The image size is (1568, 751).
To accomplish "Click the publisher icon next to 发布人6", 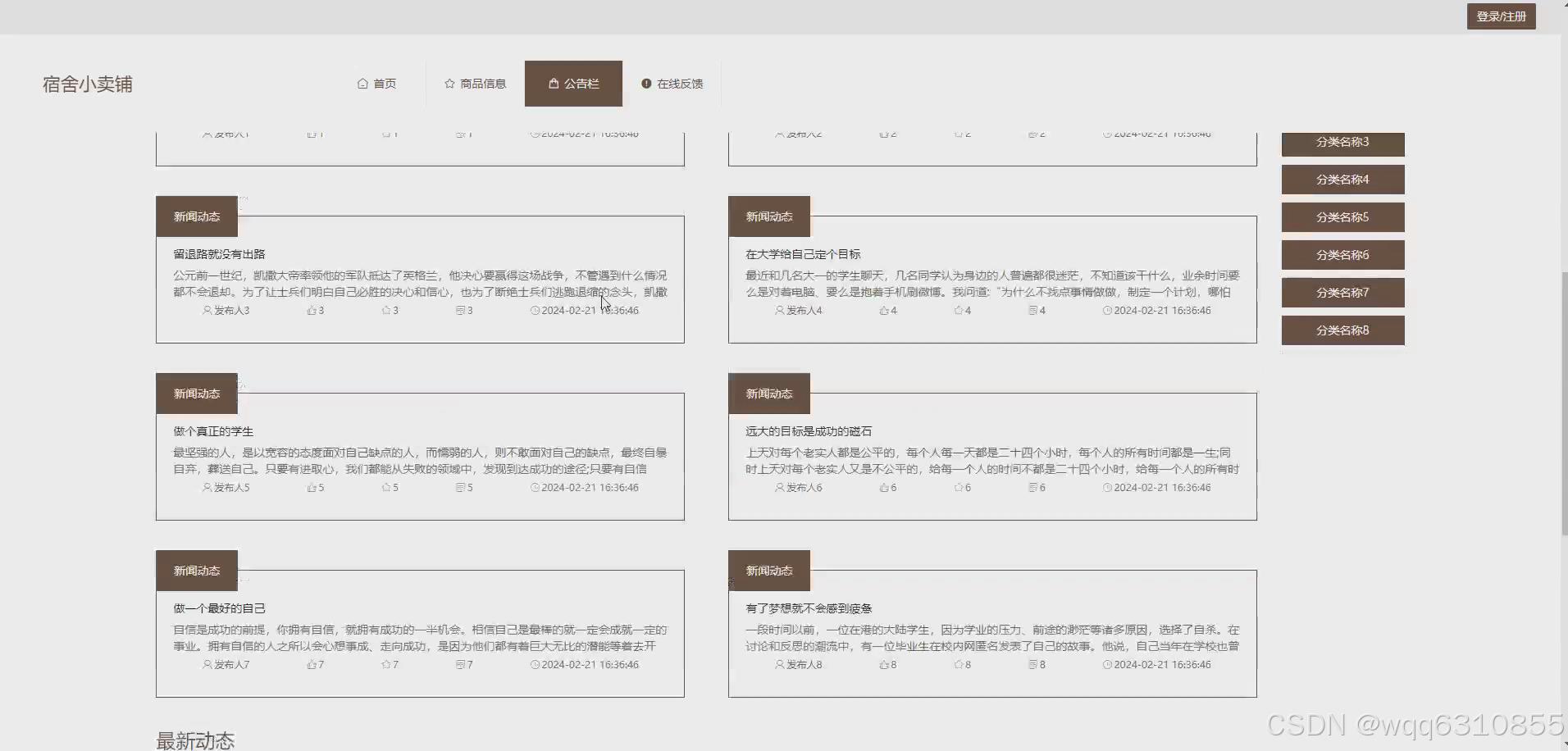I will [778, 487].
